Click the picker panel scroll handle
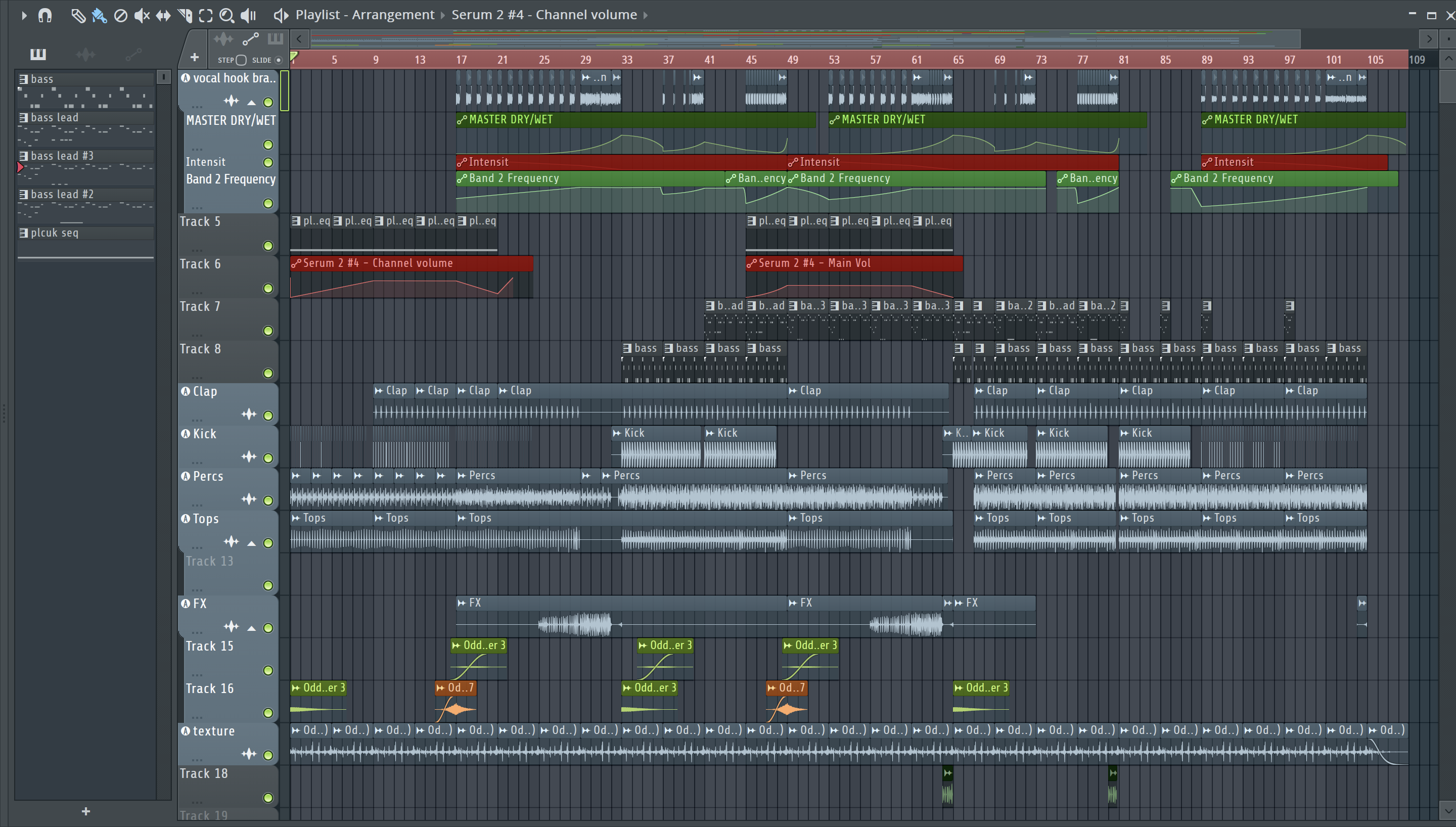The height and width of the screenshot is (827, 1456). (x=163, y=77)
